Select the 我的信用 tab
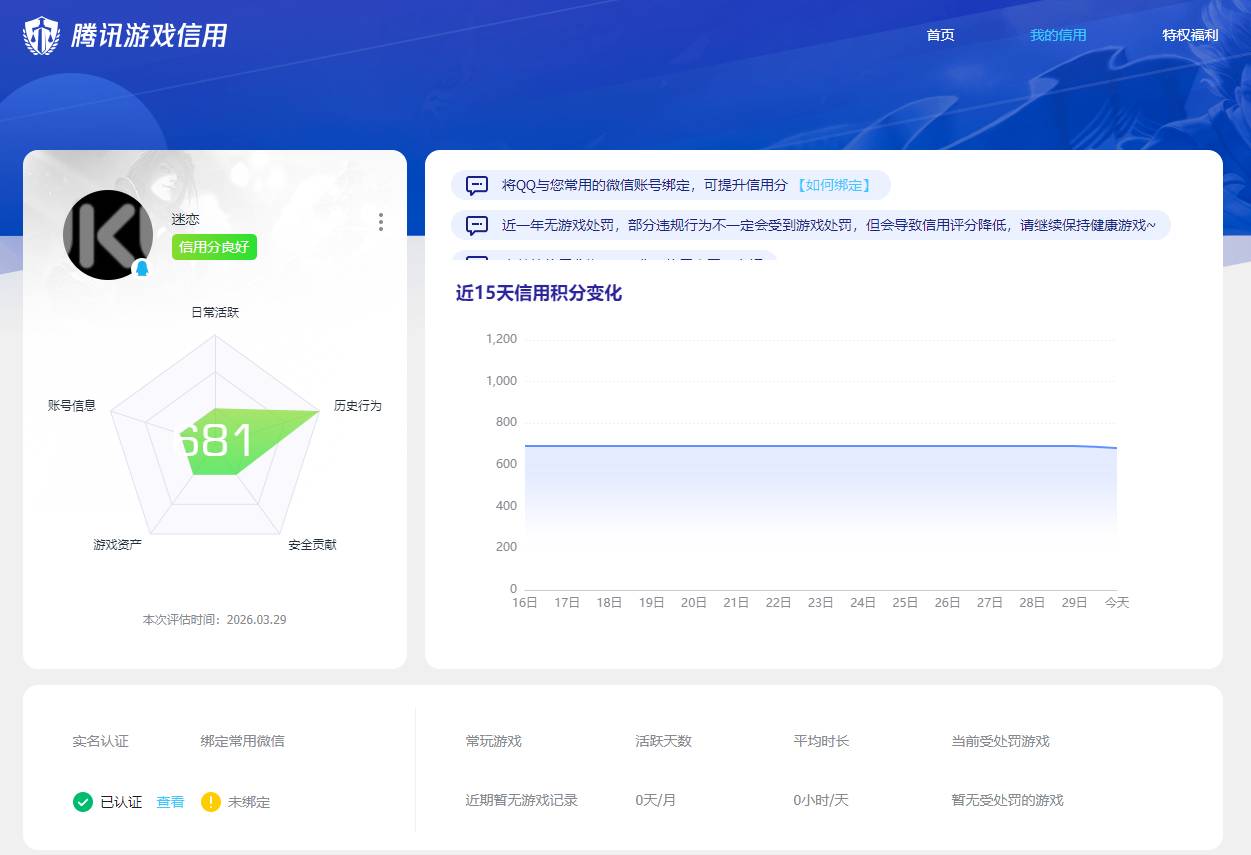This screenshot has height=855, width=1251. (x=1058, y=35)
